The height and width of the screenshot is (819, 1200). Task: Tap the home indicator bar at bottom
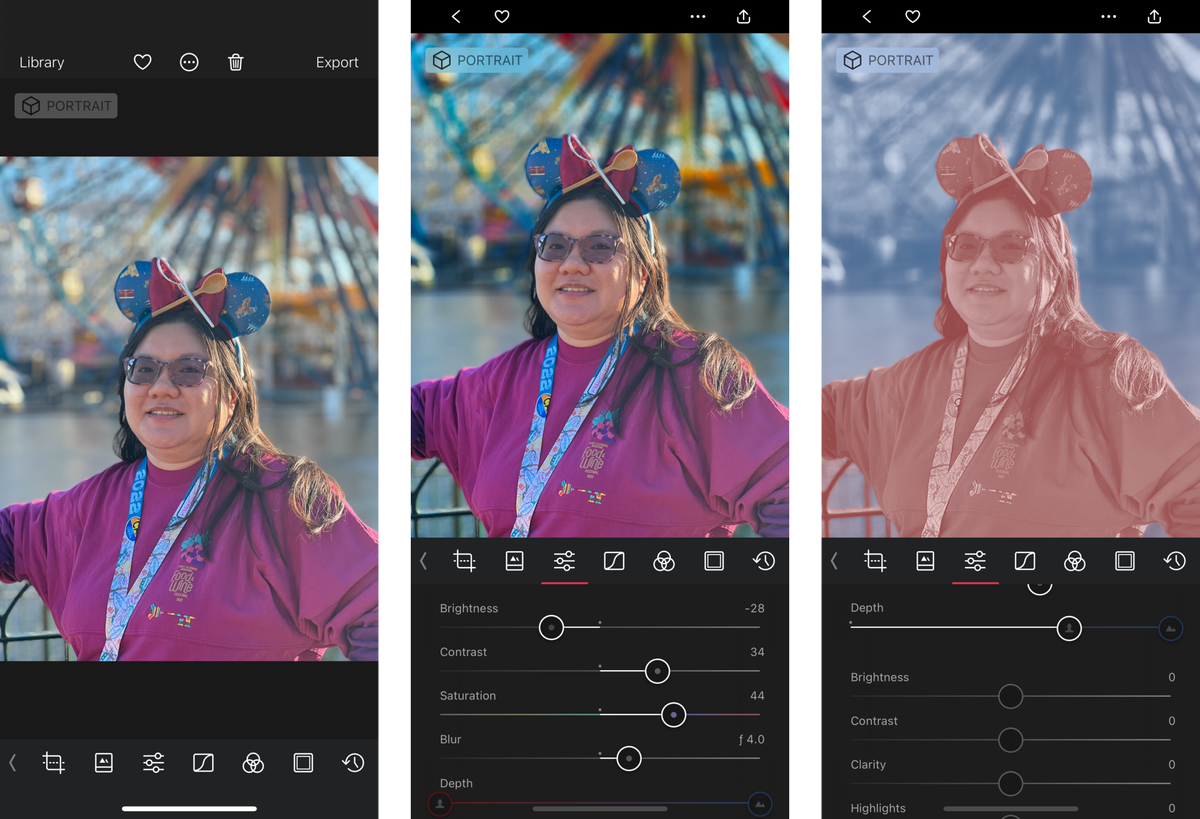[x=189, y=808]
